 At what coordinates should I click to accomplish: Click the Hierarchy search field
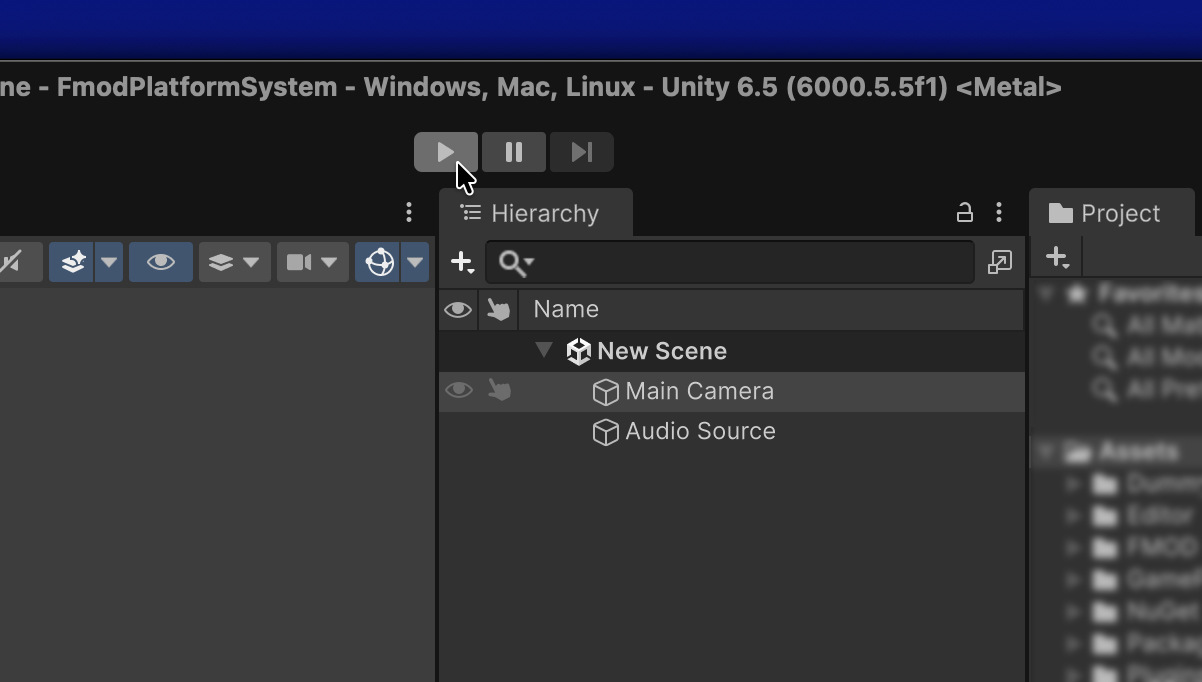(x=730, y=262)
